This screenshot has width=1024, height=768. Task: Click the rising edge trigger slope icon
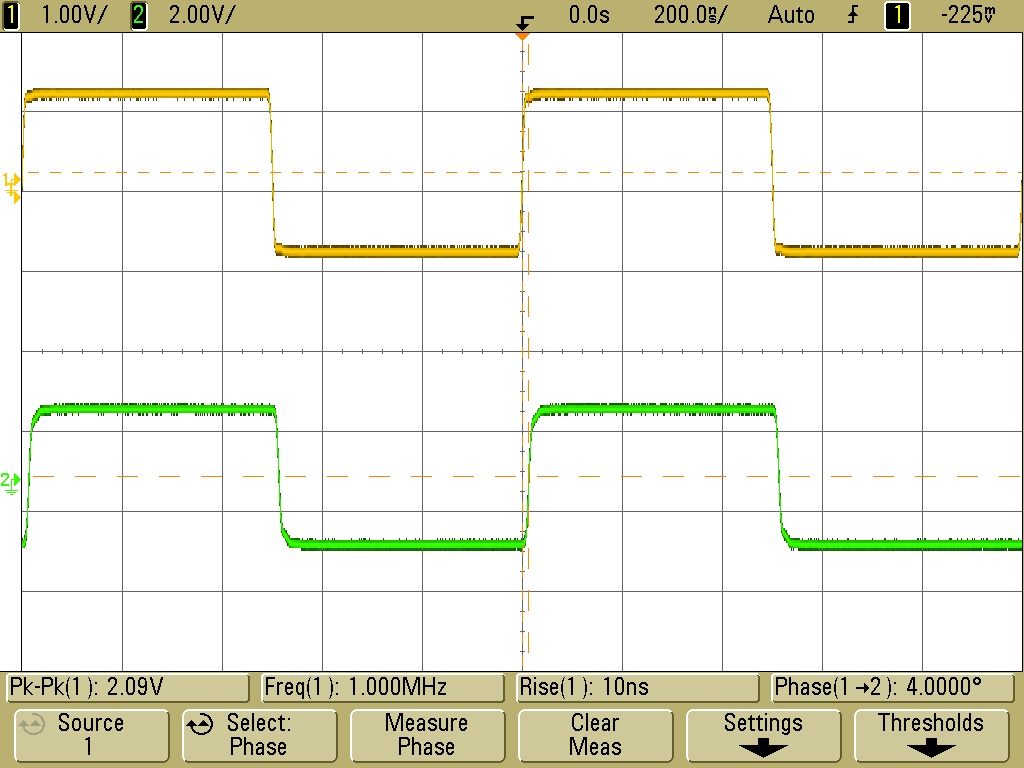click(x=853, y=15)
